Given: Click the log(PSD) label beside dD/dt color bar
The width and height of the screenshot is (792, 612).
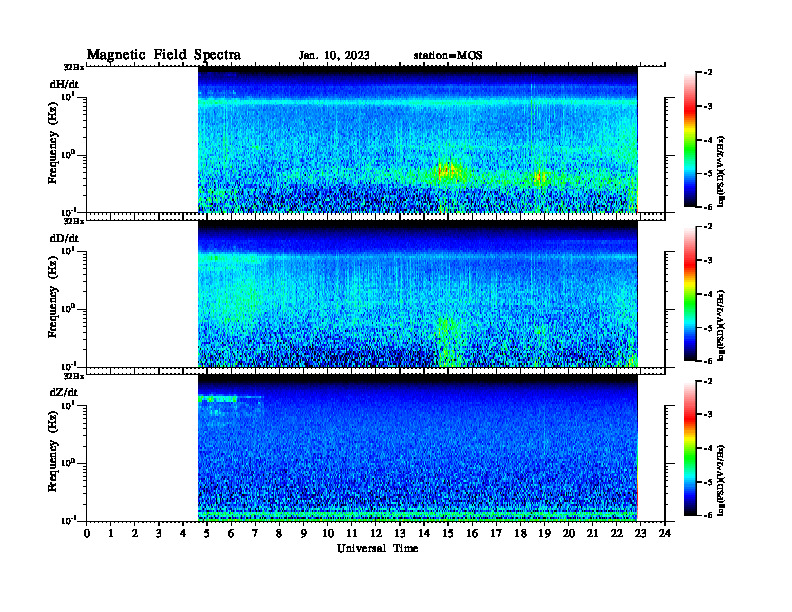Looking at the screenshot, I should coord(721,325).
